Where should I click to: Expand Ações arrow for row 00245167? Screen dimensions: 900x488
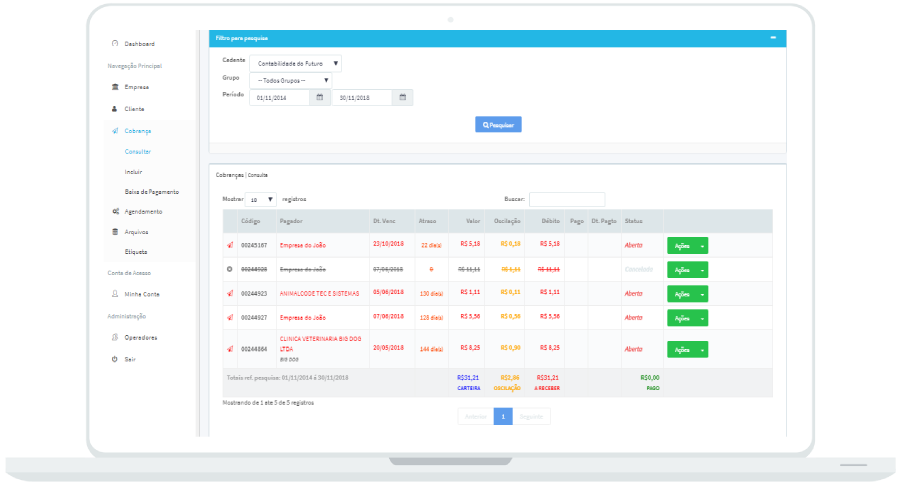click(703, 246)
